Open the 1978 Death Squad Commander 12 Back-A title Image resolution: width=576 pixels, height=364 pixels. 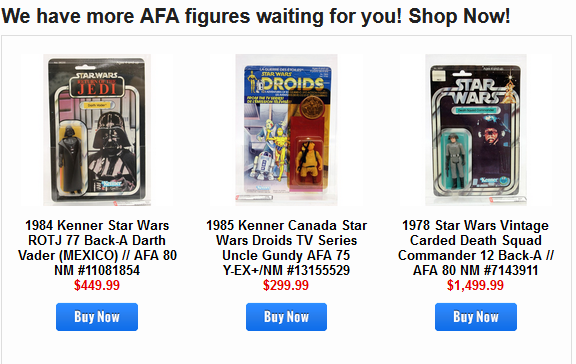tap(476, 248)
